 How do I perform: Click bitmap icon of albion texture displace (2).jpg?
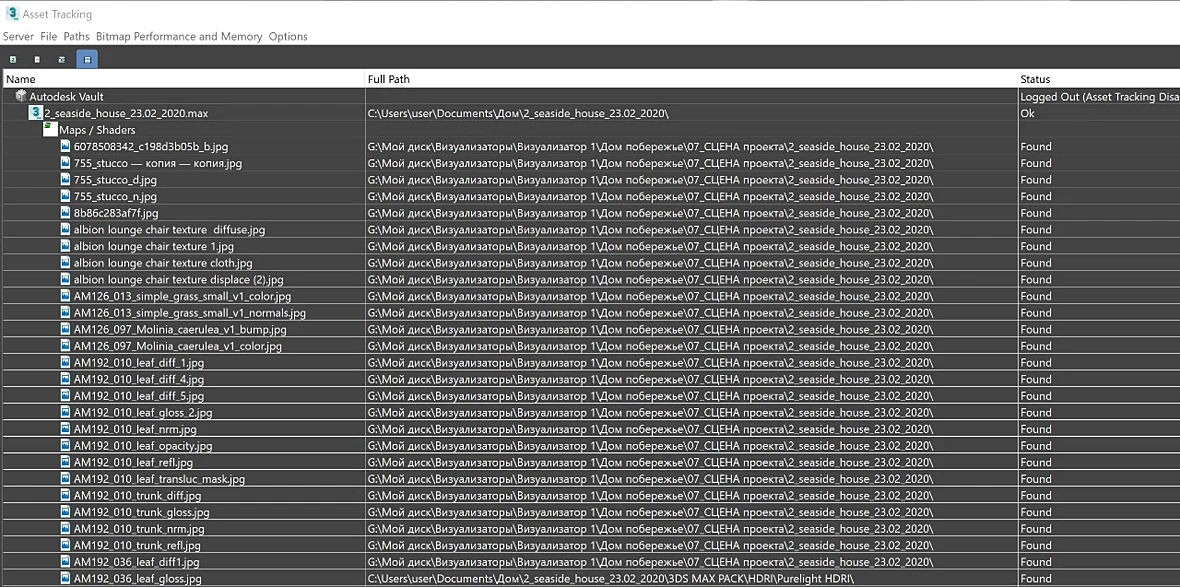(66, 278)
